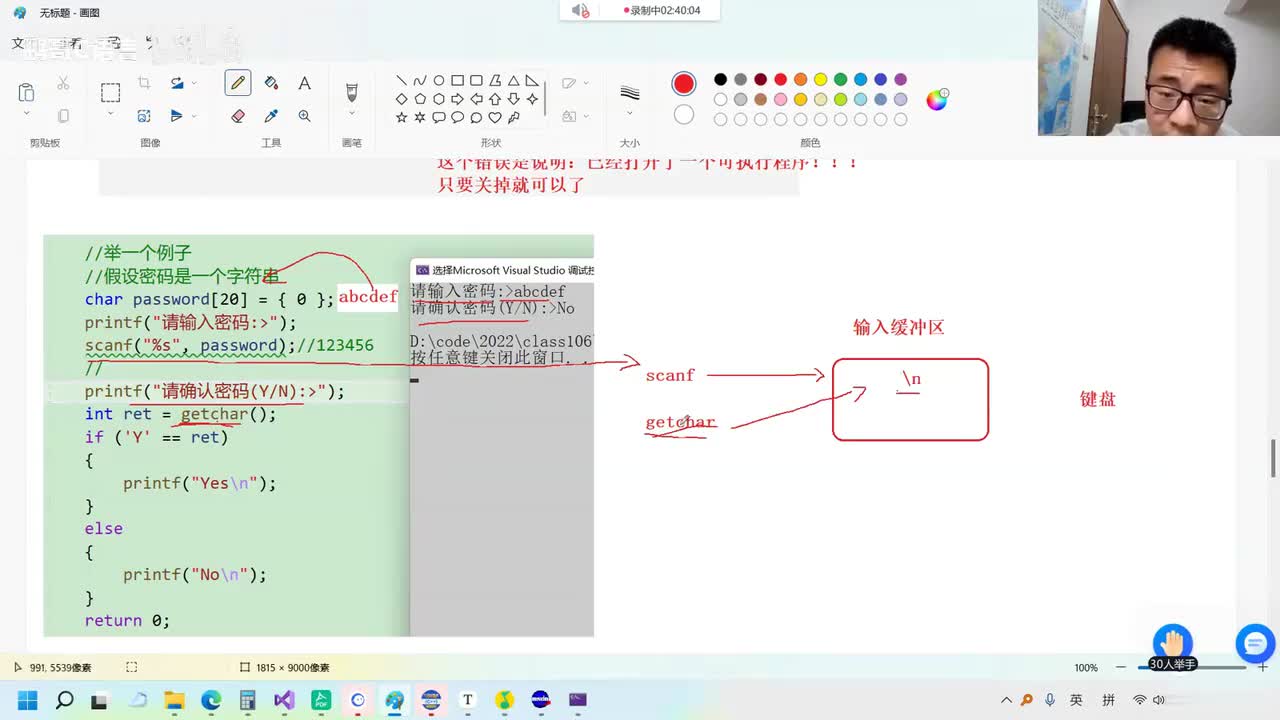The width and height of the screenshot is (1280, 720).
Task: Open Visual Studio from taskbar
Action: [x=284, y=700]
